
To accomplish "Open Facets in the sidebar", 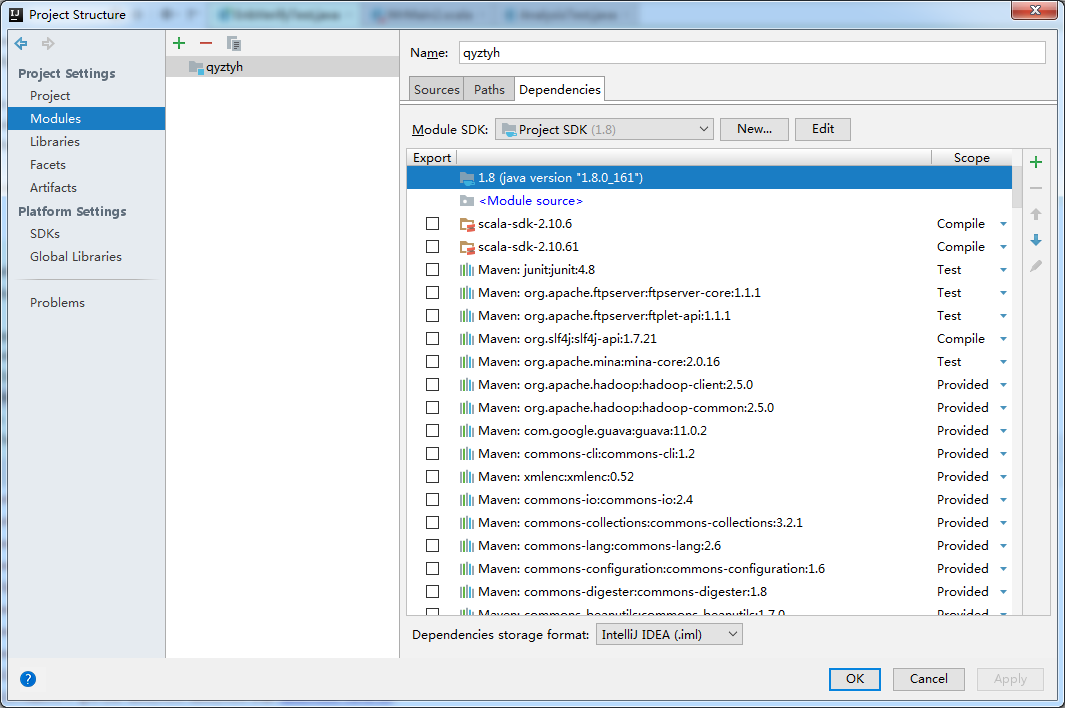I will [48, 164].
